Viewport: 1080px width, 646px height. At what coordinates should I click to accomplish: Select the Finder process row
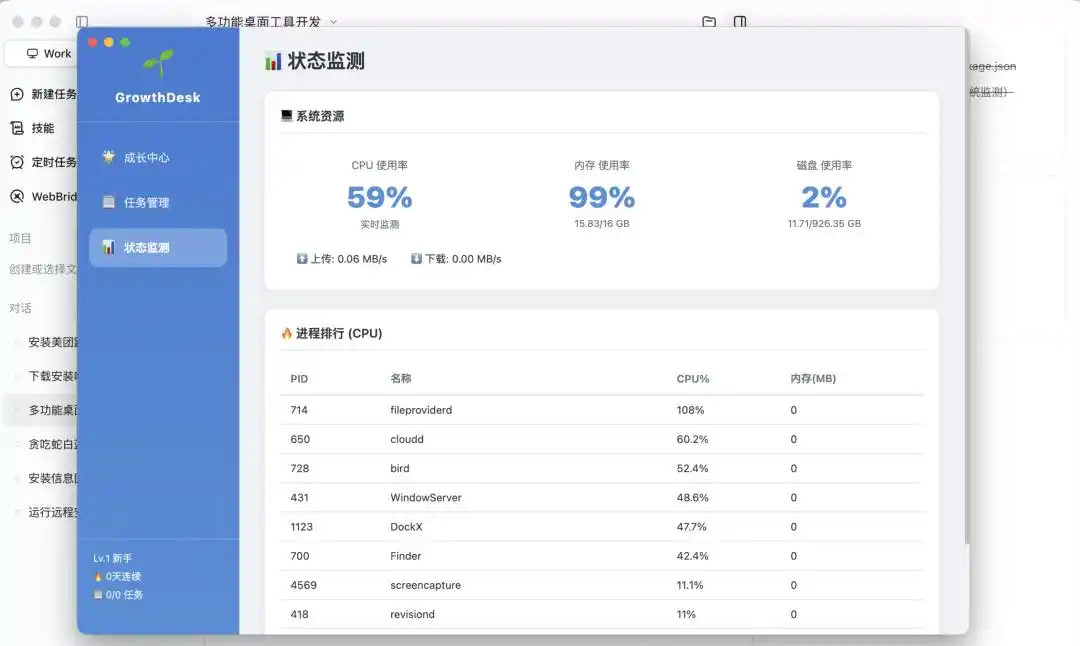point(601,556)
